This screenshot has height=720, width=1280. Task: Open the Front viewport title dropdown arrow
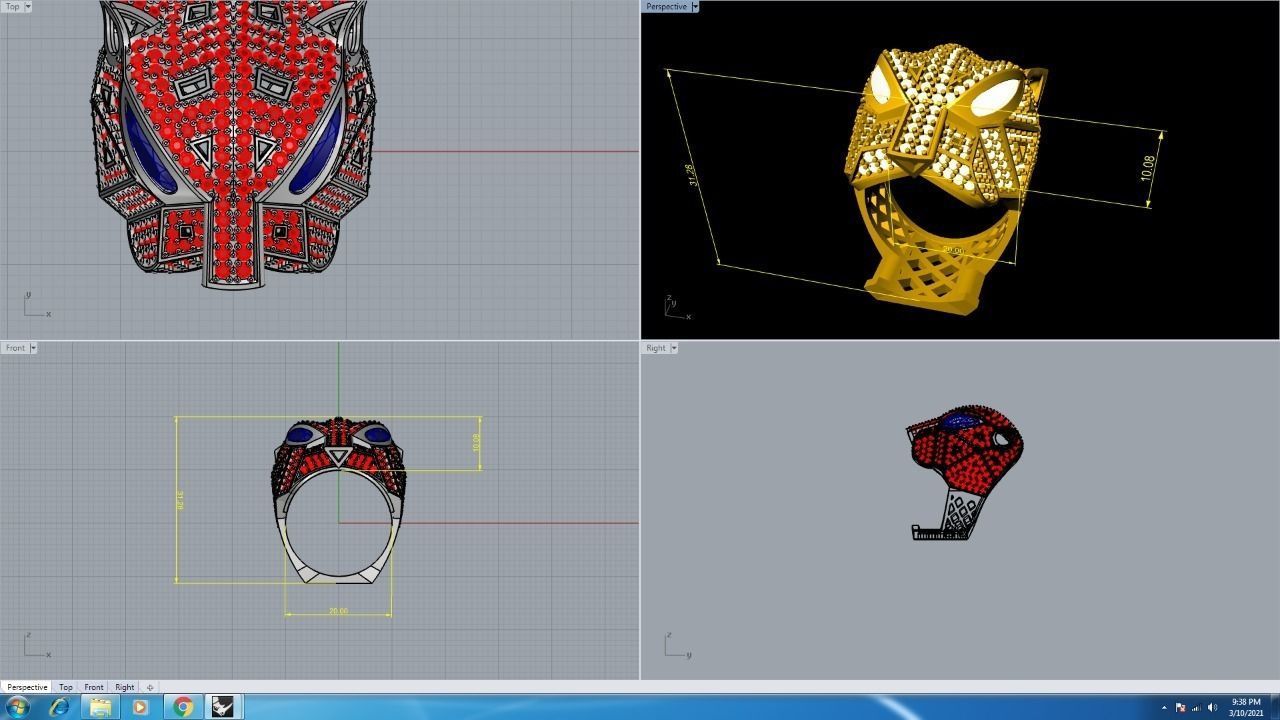click(33, 348)
